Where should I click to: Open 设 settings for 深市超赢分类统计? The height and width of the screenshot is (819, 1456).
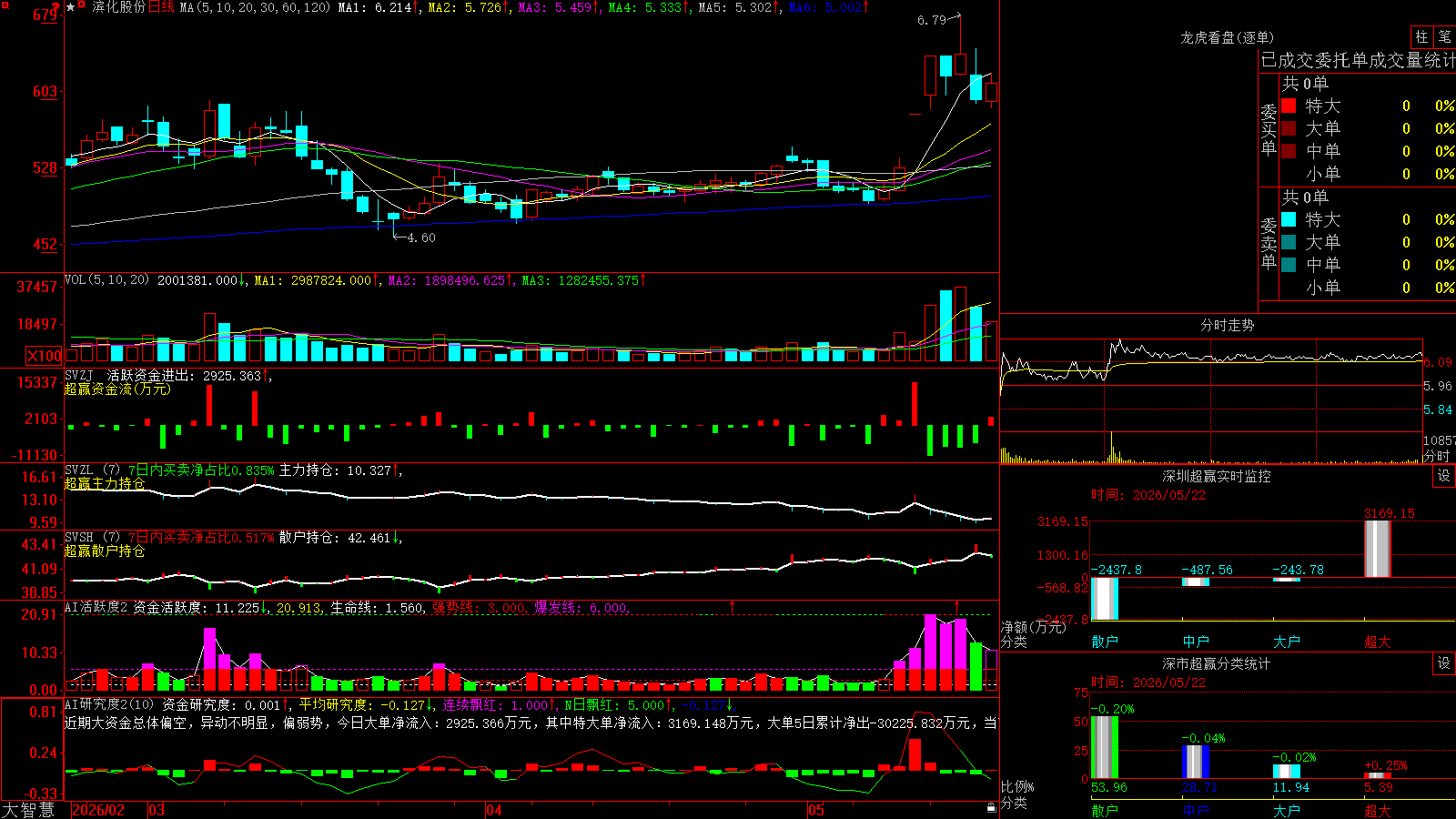[x=1444, y=664]
